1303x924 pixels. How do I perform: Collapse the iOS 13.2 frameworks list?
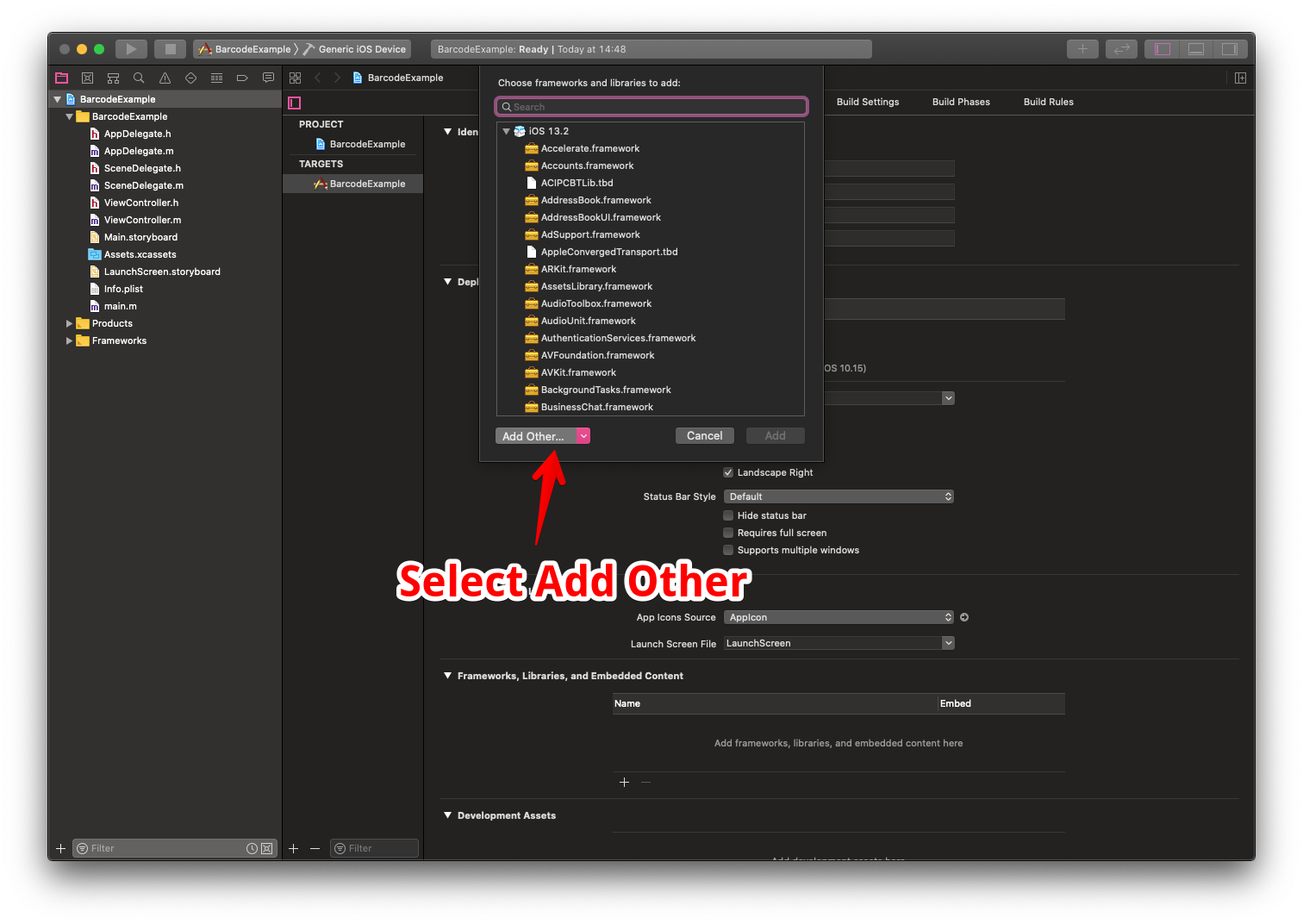(506, 131)
